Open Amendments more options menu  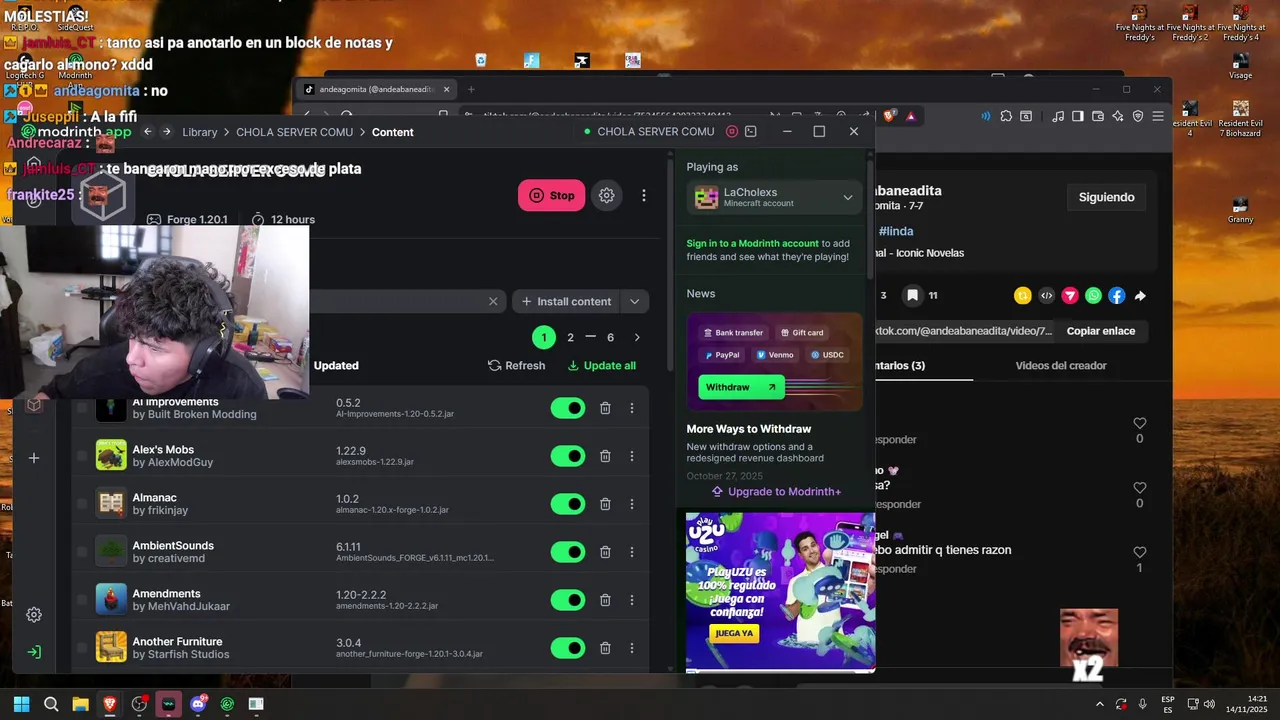point(631,600)
